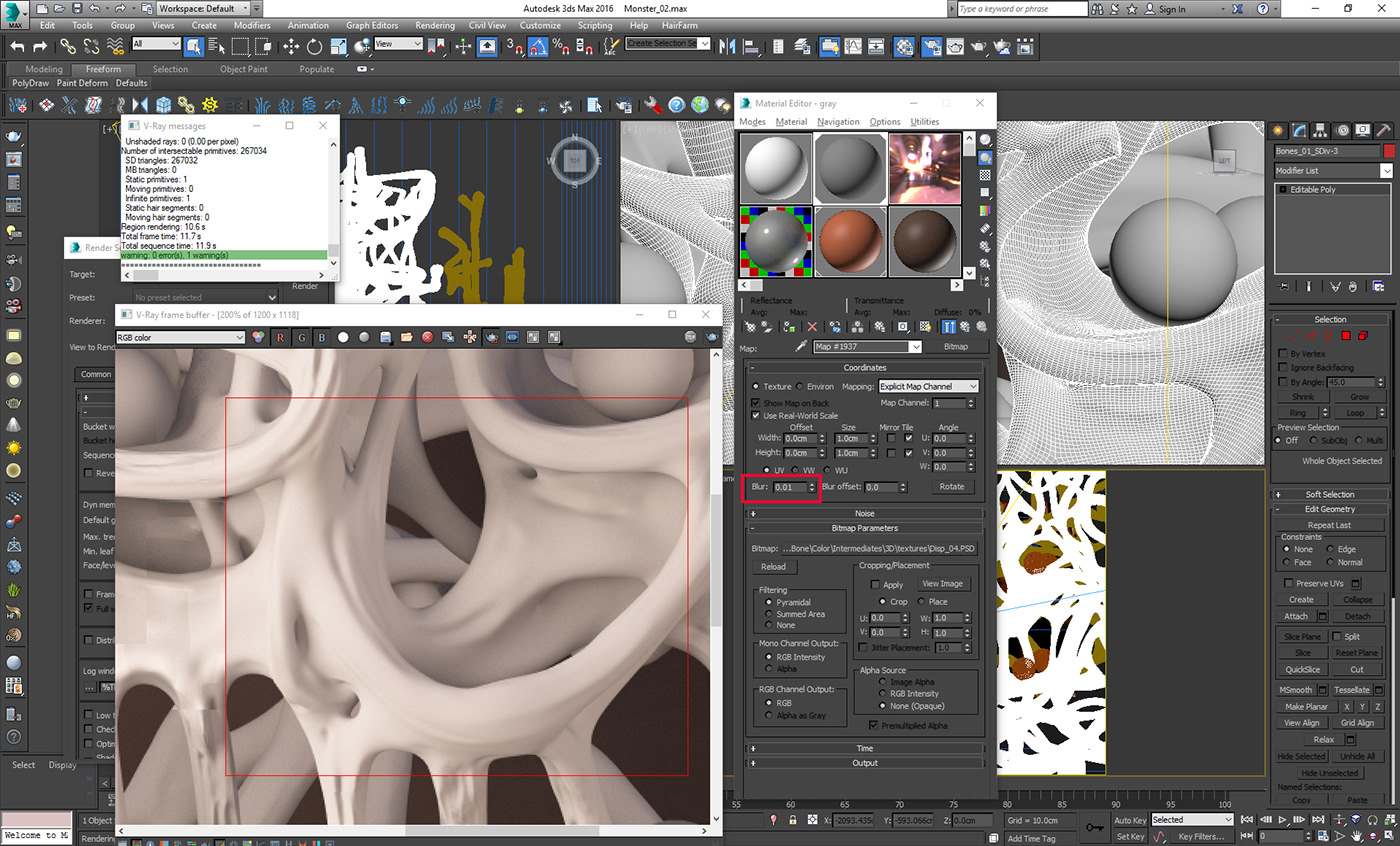1400x846 pixels.
Task: Open RGB color channel dropdown
Action: point(180,338)
